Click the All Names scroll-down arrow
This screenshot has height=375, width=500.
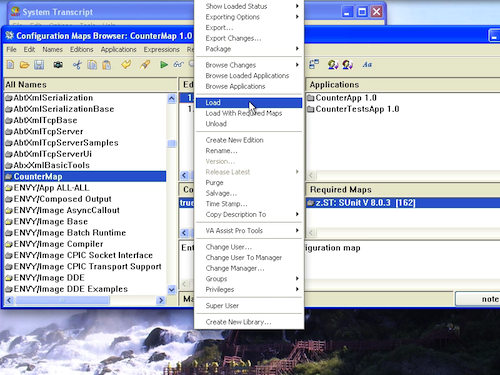(172, 290)
